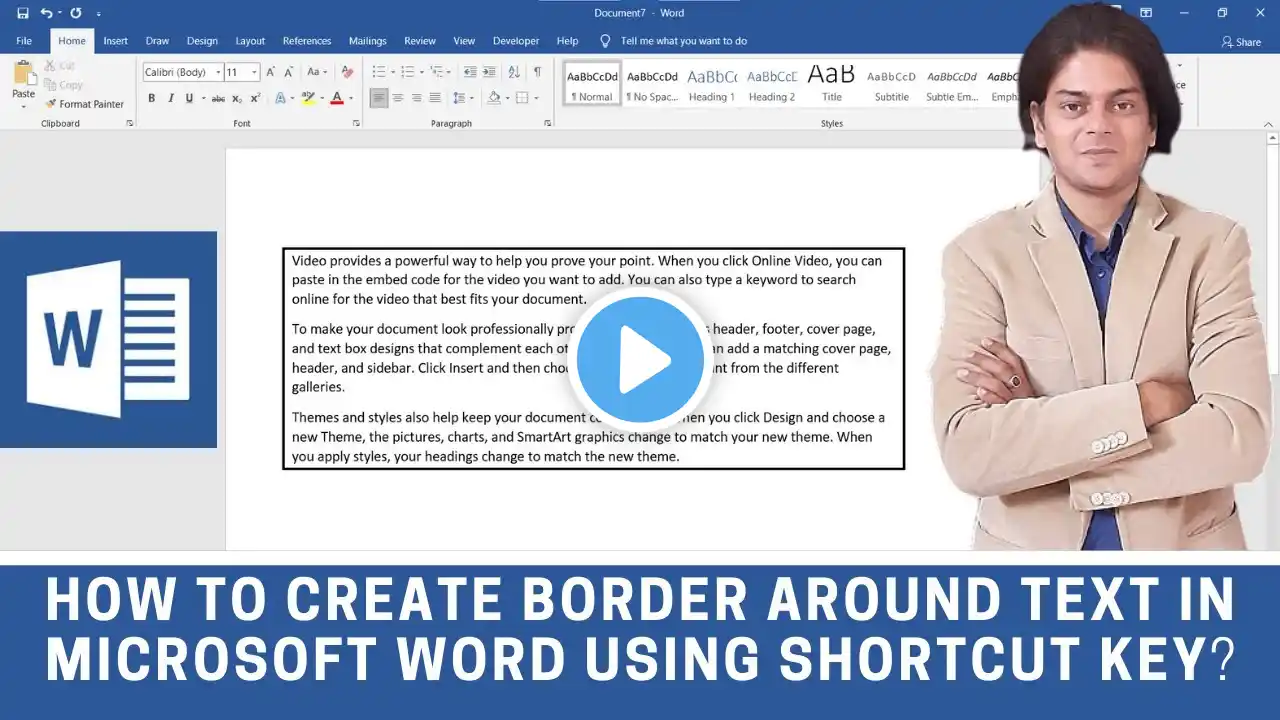Toggle Show/Hide paragraph marks
The height and width of the screenshot is (720, 1280).
[x=537, y=72]
